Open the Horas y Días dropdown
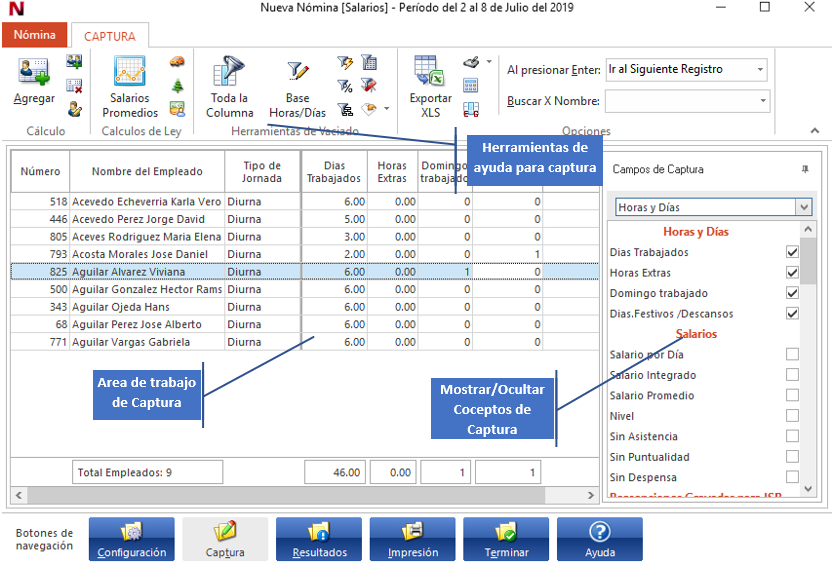This screenshot has height=567, width=835. tap(803, 207)
